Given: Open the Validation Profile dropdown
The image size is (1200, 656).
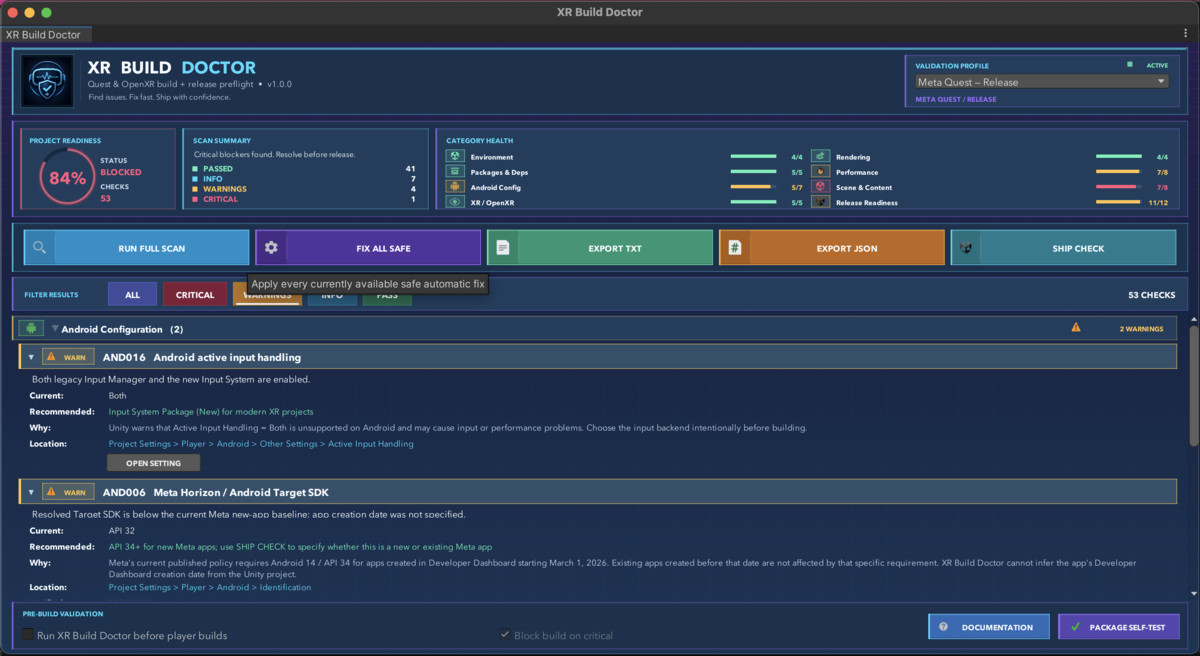Looking at the screenshot, I should pos(1042,82).
